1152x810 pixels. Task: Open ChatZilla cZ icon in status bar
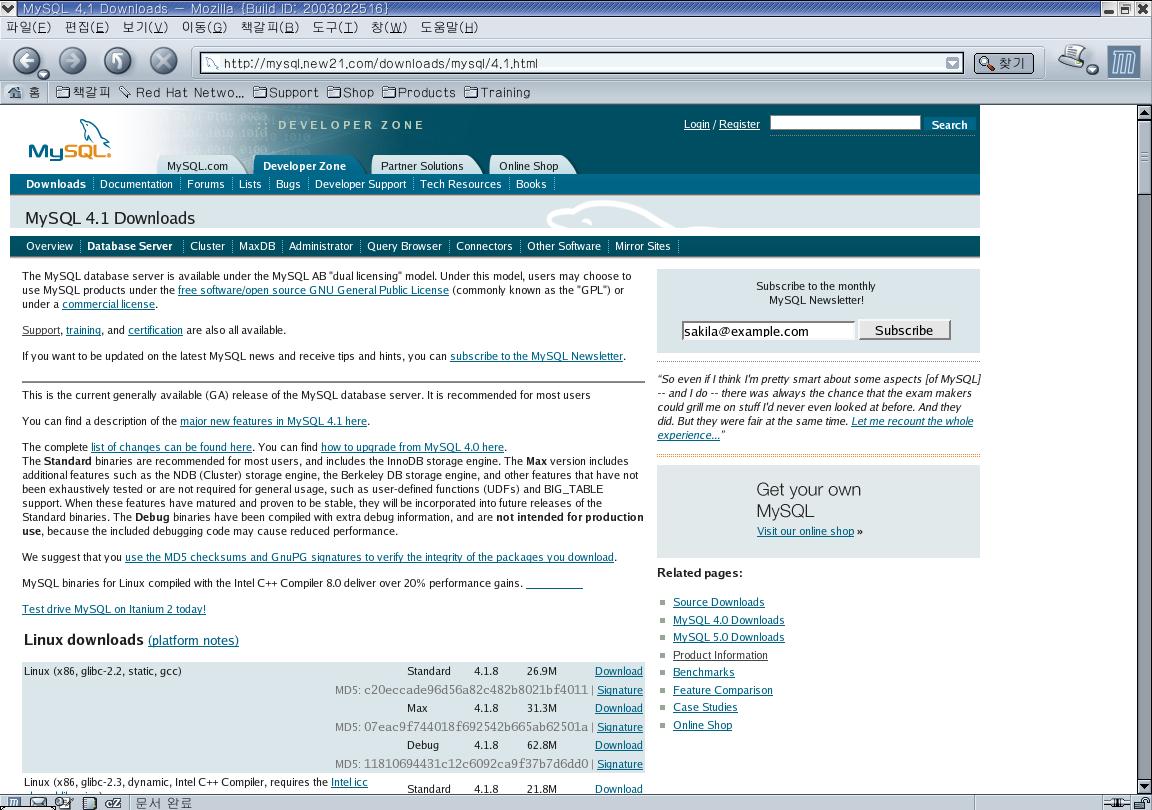click(113, 803)
